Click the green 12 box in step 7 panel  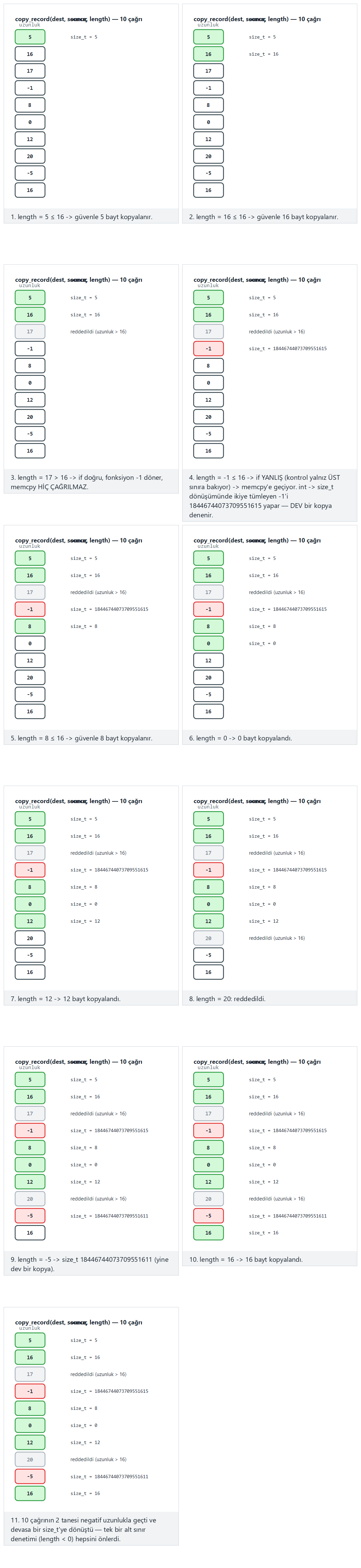coord(30,921)
